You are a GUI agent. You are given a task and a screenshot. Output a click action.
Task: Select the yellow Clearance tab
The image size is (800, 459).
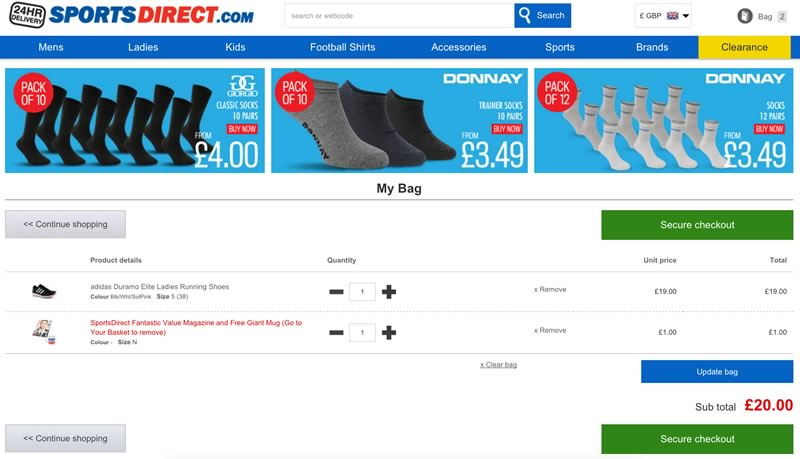(x=744, y=47)
